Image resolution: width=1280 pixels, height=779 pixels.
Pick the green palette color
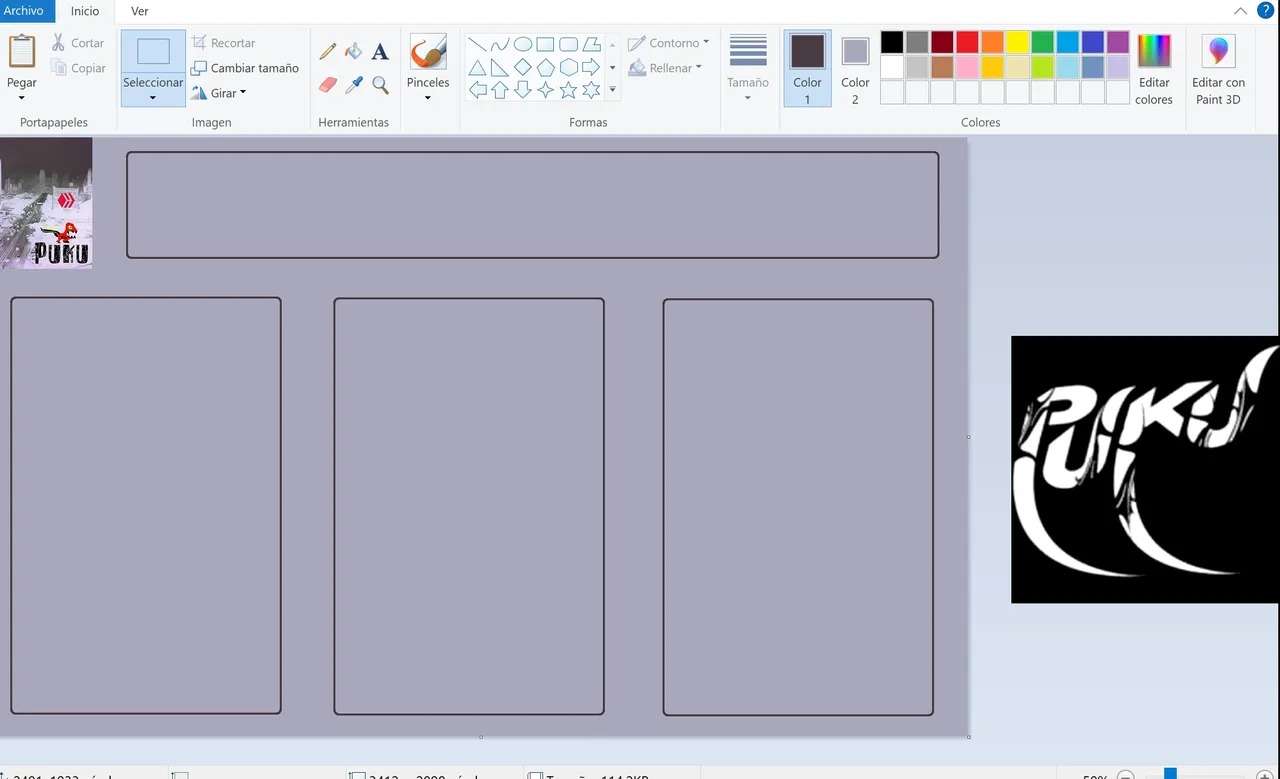(1042, 42)
